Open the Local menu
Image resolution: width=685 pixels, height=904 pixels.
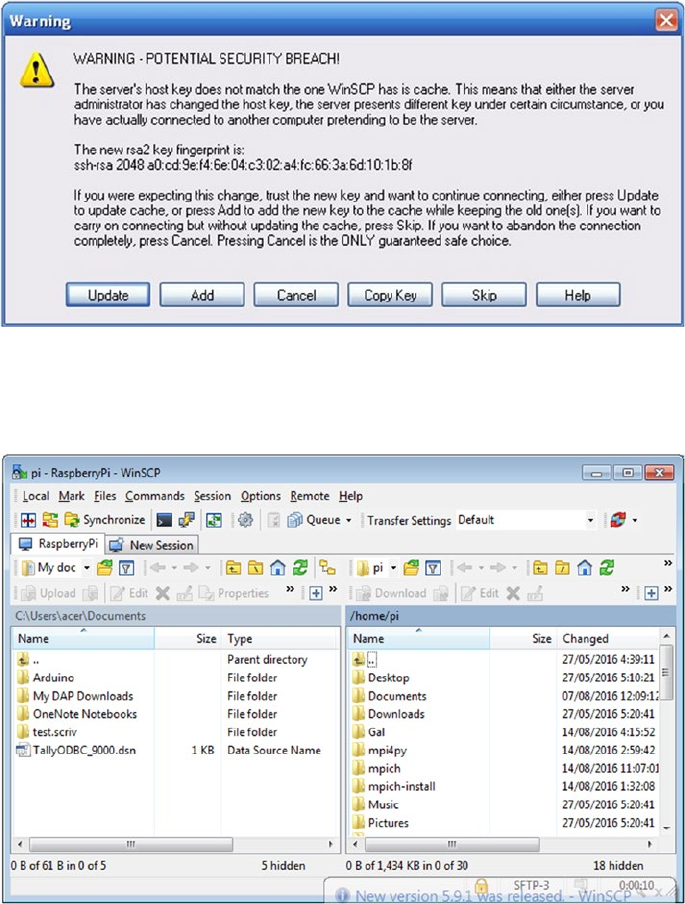click(x=36, y=496)
